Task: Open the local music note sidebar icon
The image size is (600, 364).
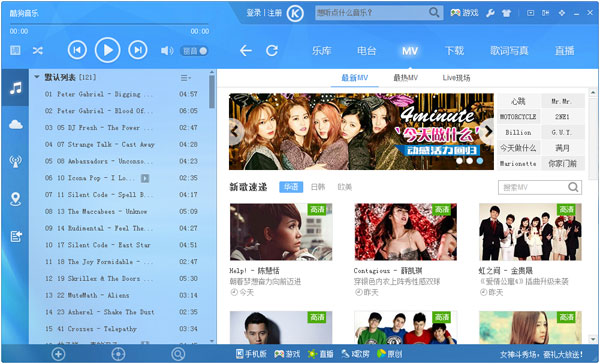Action: click(x=16, y=88)
